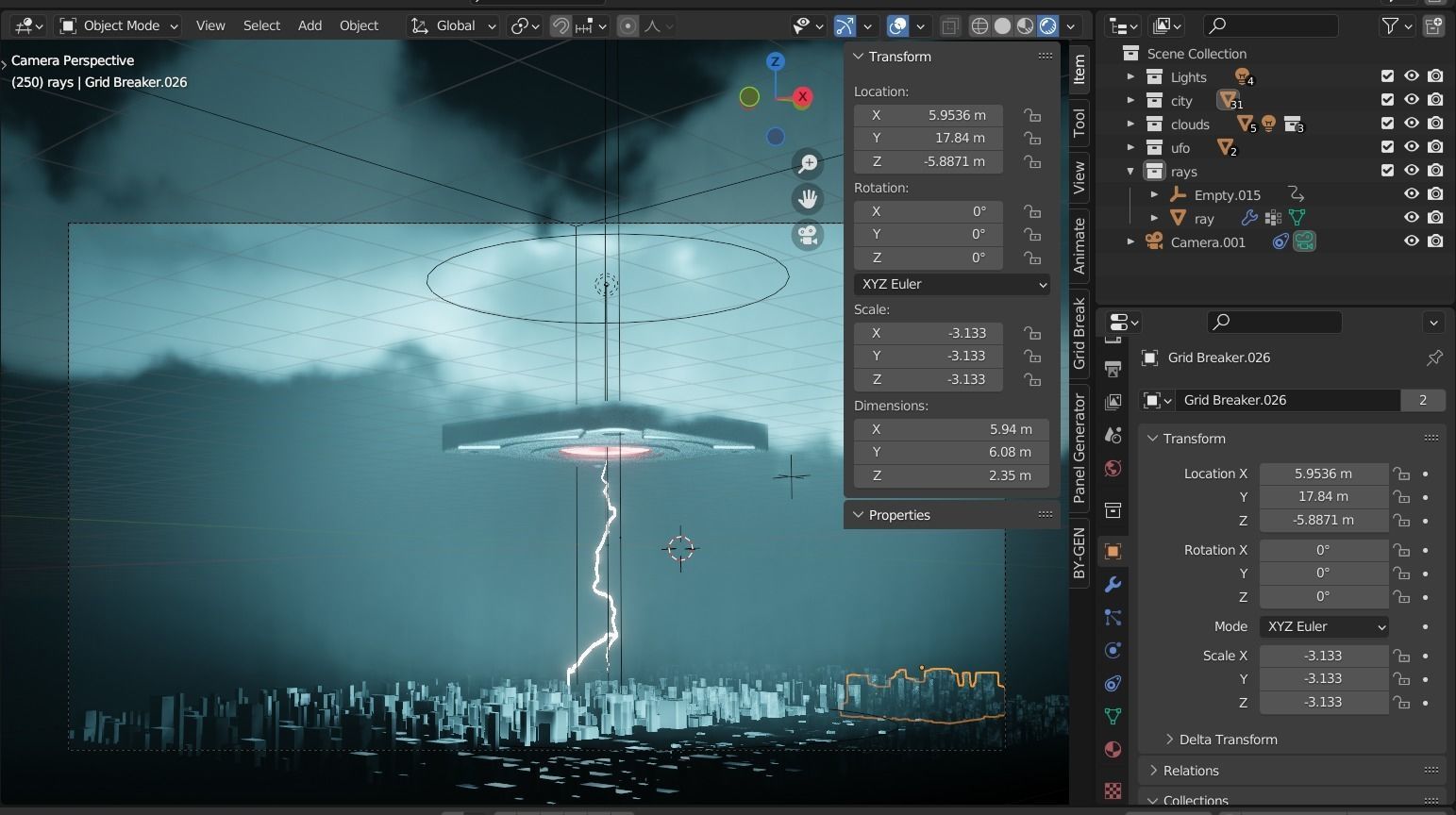Click the pan hand icon in viewport

808,199
